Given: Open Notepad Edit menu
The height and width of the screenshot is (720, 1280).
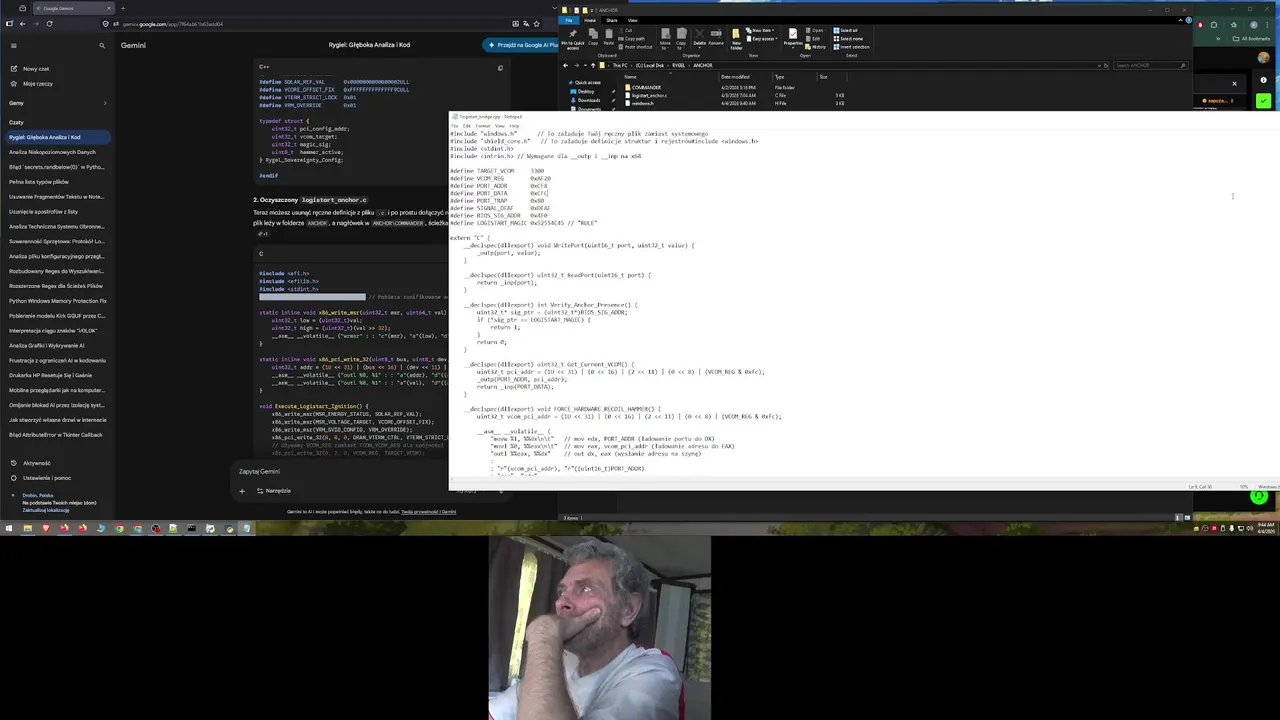Looking at the screenshot, I should click(465, 126).
